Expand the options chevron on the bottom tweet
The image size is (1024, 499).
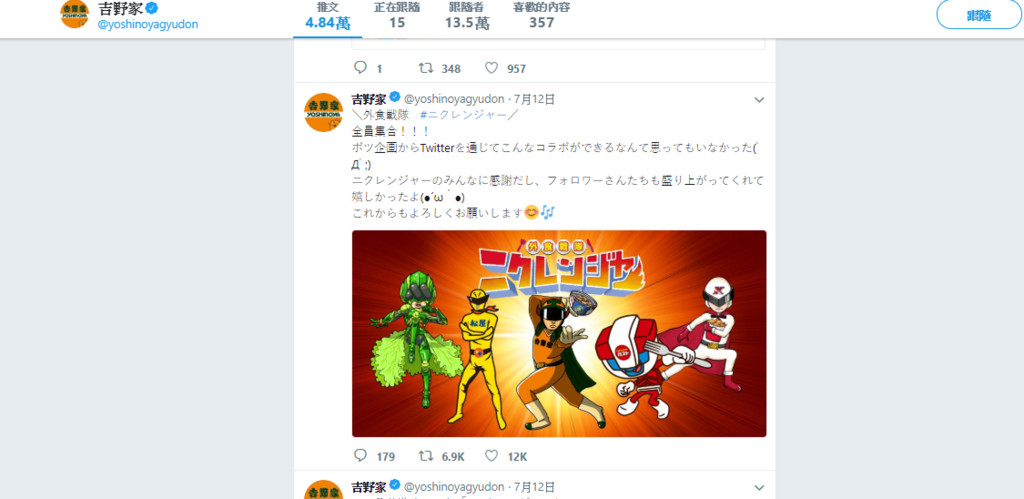[x=759, y=488]
